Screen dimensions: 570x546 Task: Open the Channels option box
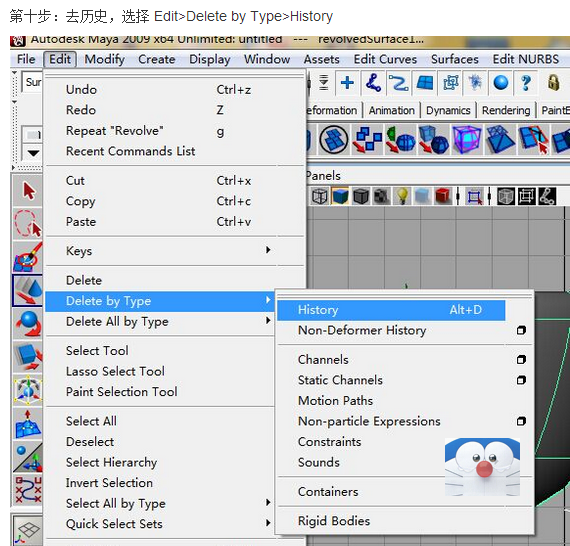(521, 360)
